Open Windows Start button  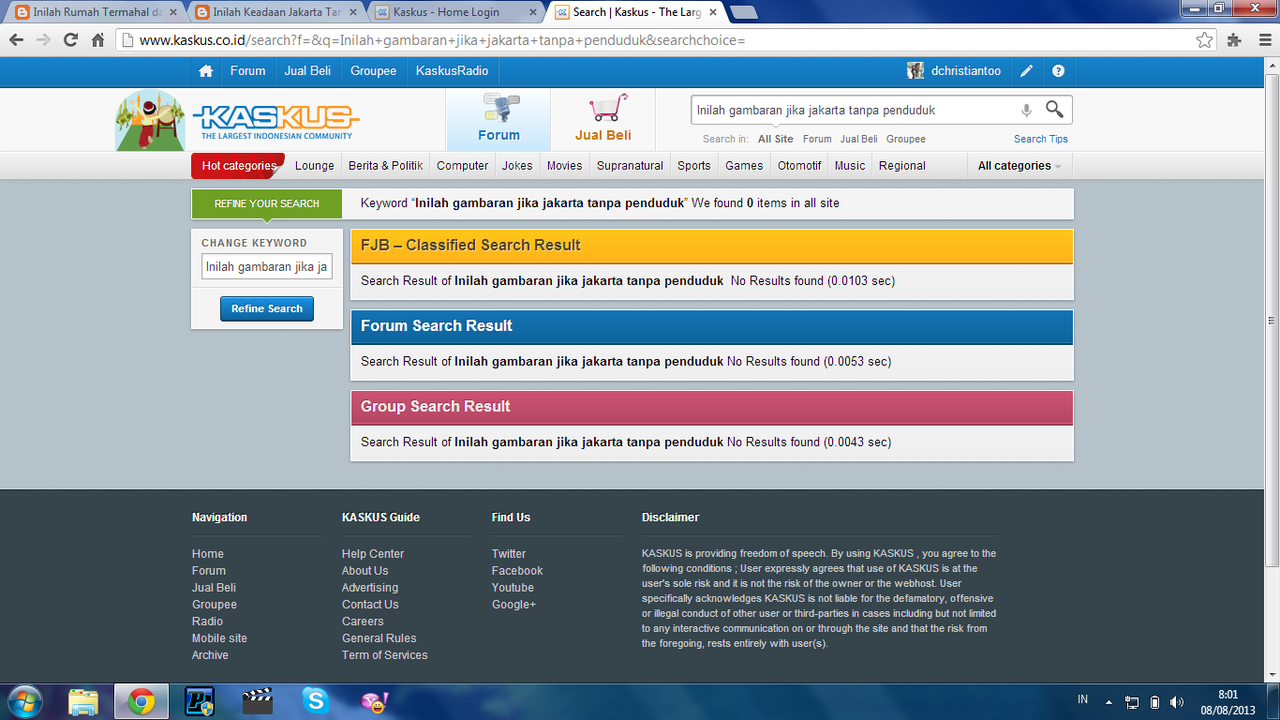click(24, 701)
